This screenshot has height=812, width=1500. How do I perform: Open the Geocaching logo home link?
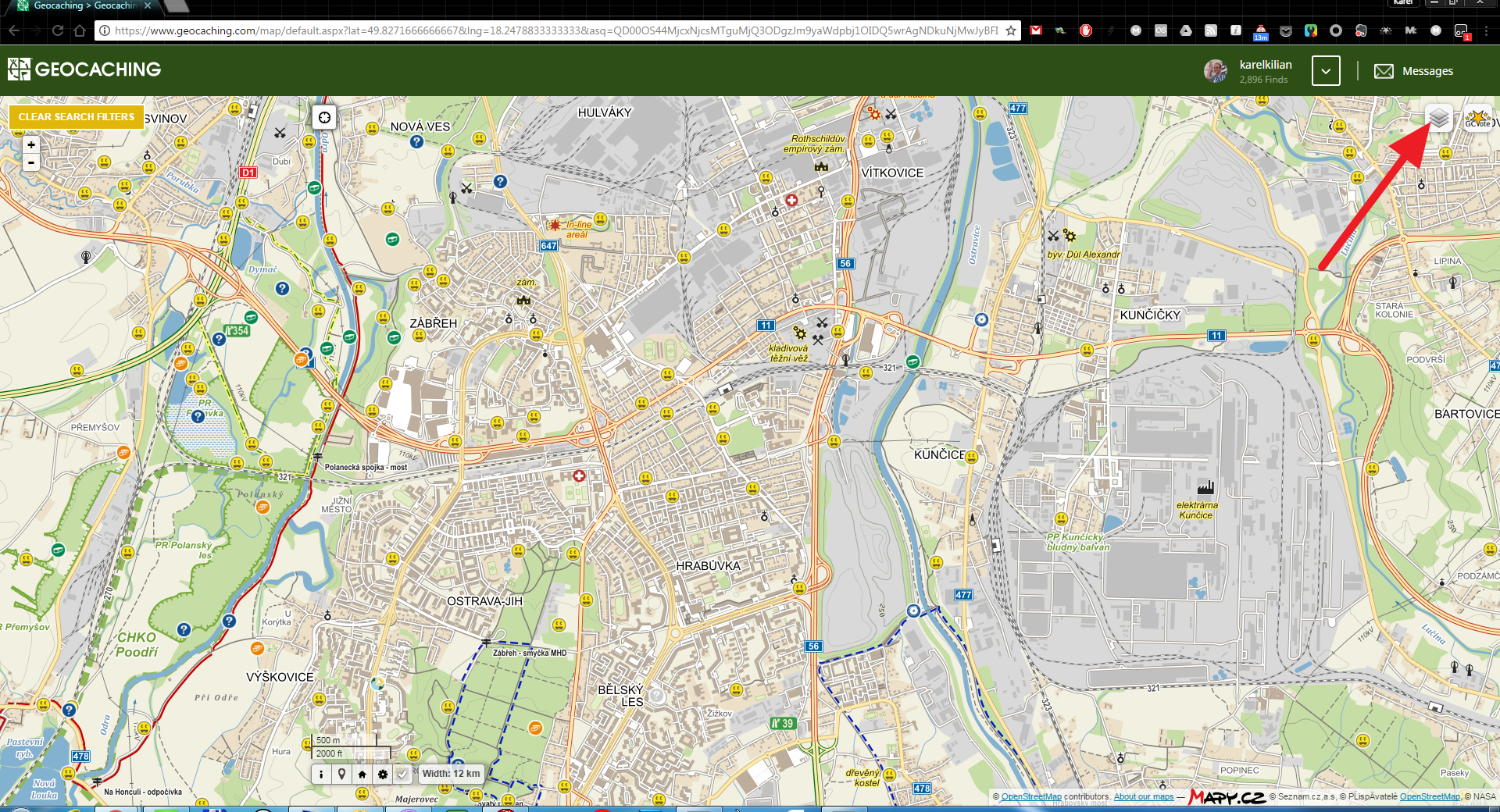pyautogui.click(x=84, y=69)
